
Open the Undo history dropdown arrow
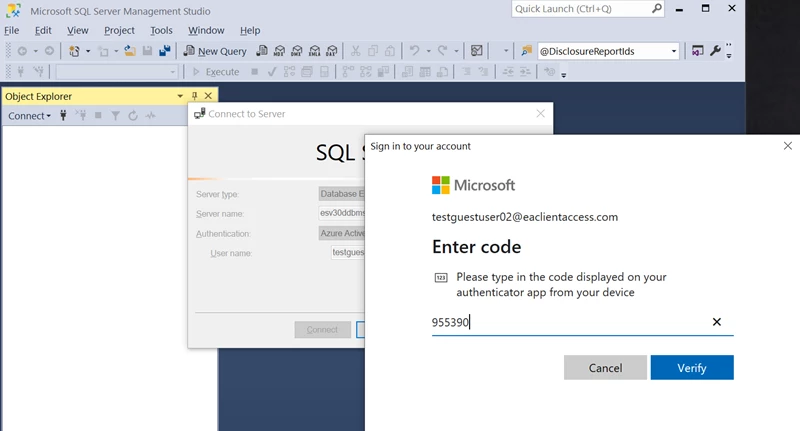click(x=428, y=51)
